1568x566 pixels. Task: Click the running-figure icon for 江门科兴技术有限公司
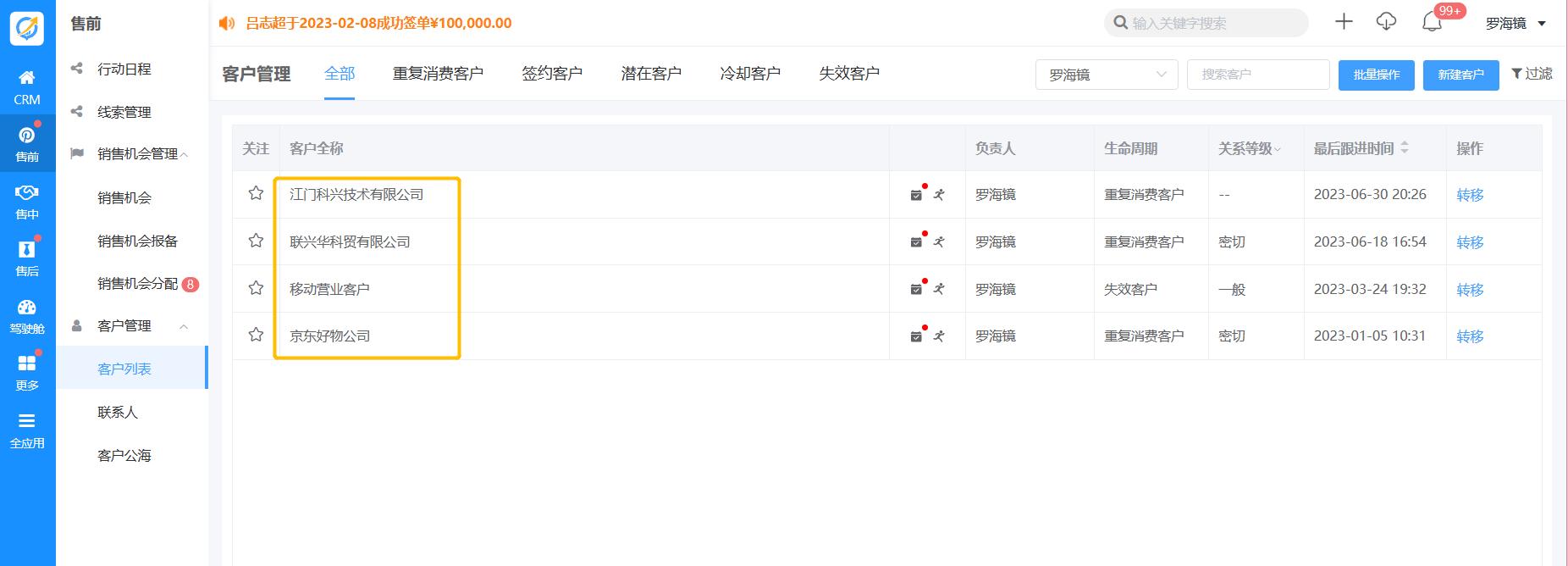point(939,195)
